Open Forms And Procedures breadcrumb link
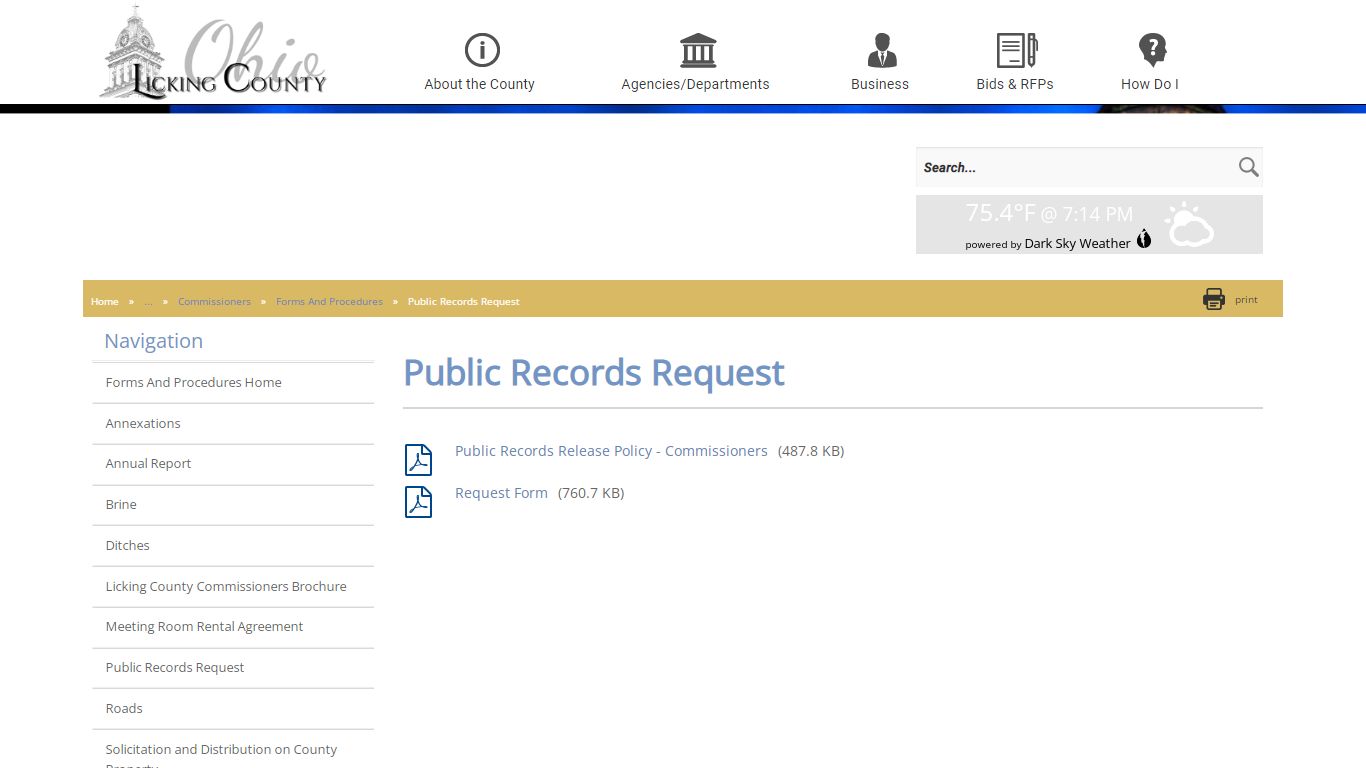 click(x=329, y=301)
